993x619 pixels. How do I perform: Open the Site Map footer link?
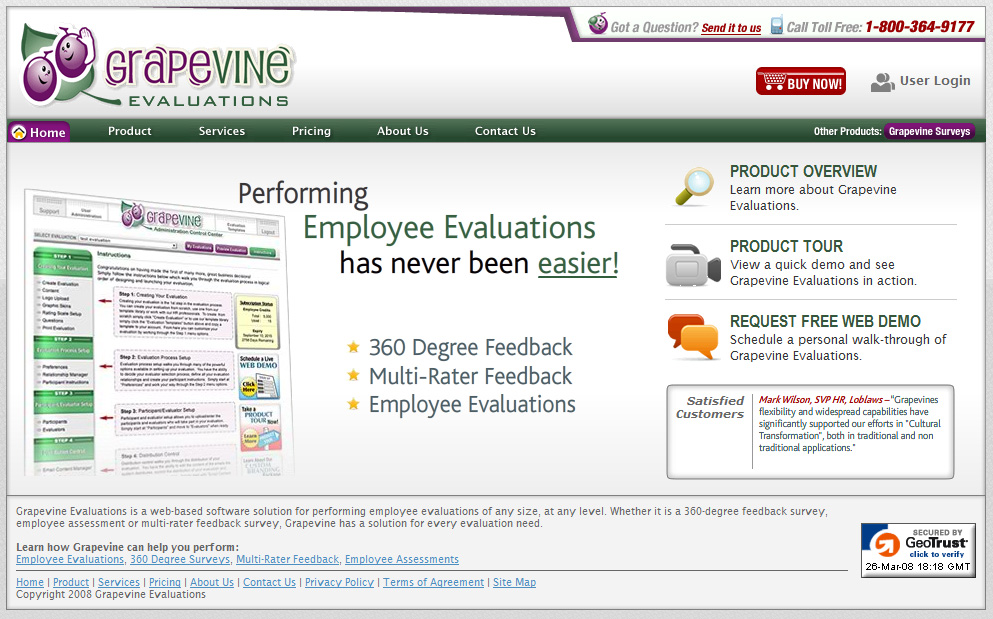514,583
